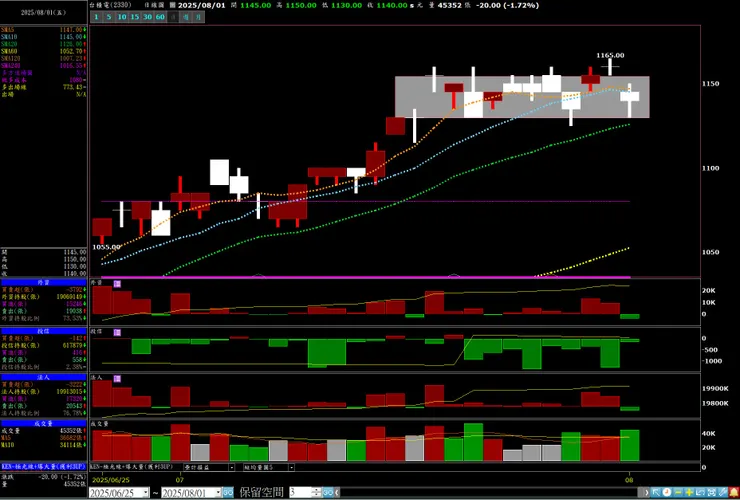Select the 15-minute timeframe button
740x500 pixels.
click(x=135, y=17)
